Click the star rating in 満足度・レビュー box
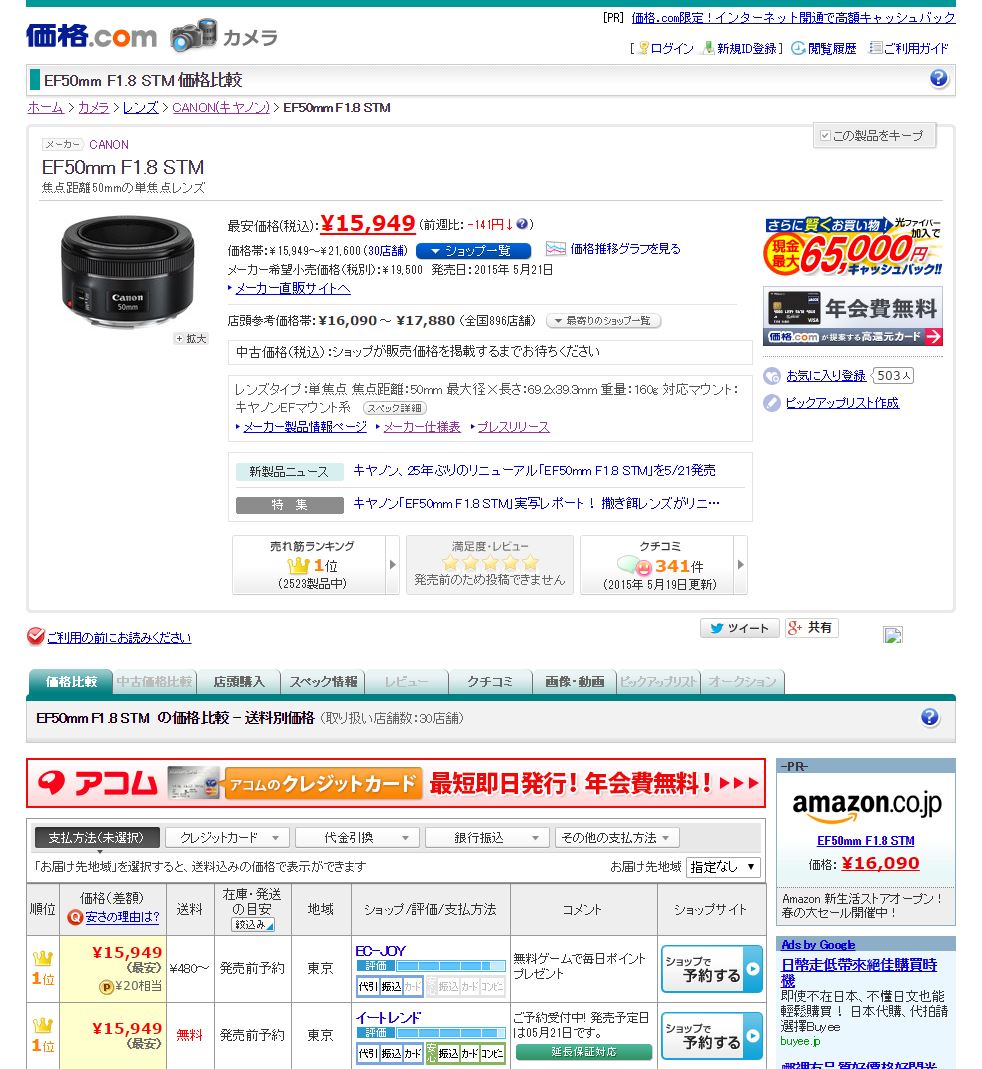 pyautogui.click(x=490, y=563)
